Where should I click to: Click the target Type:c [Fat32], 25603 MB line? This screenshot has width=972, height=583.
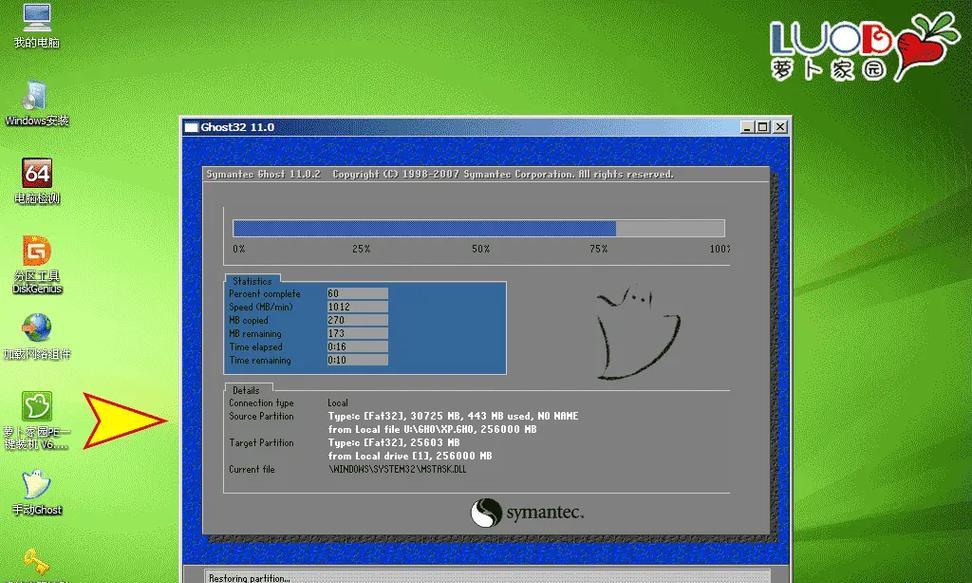(x=394, y=443)
